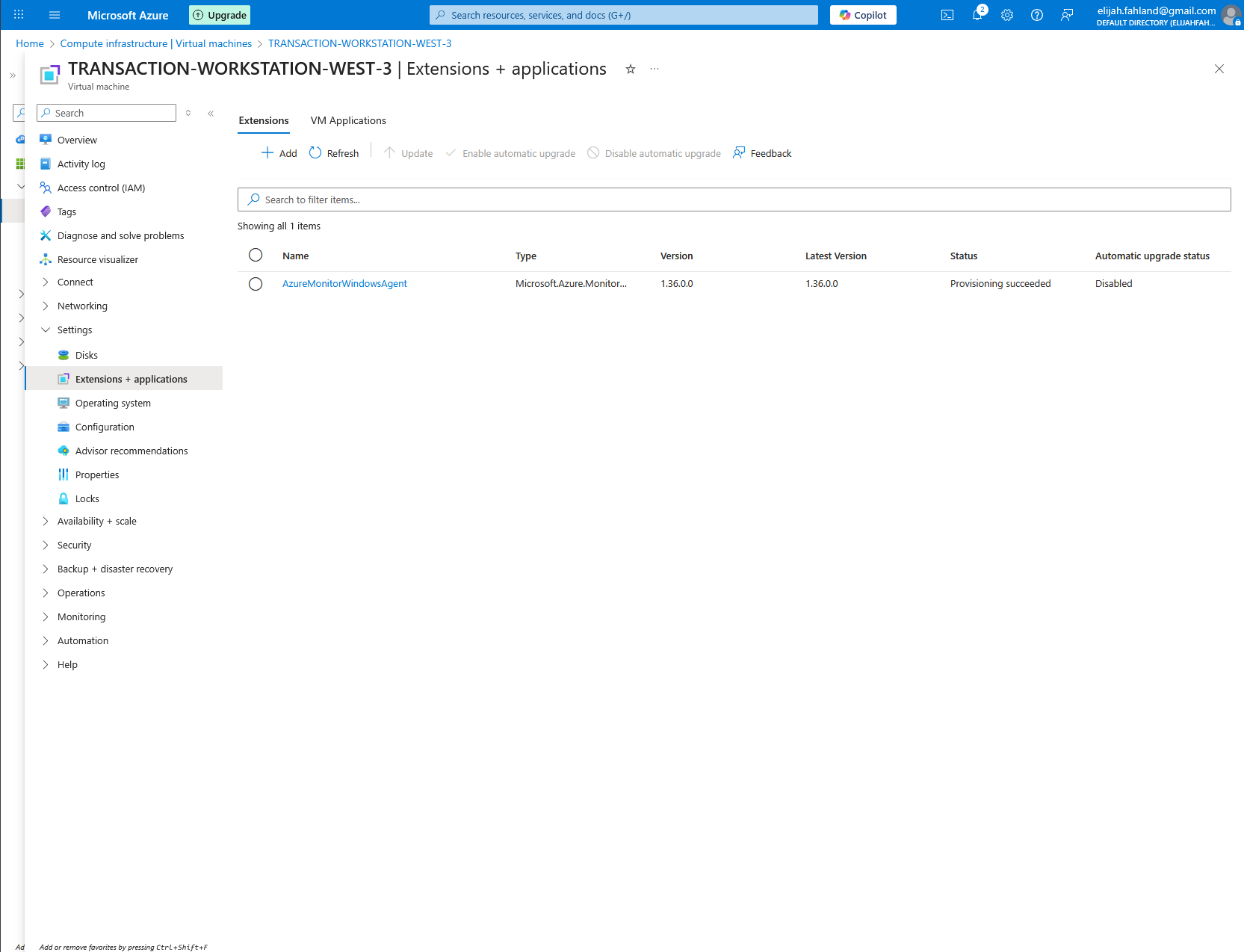This screenshot has height=952, width=1244.
Task: Click Add to add an extension
Action: 279,153
